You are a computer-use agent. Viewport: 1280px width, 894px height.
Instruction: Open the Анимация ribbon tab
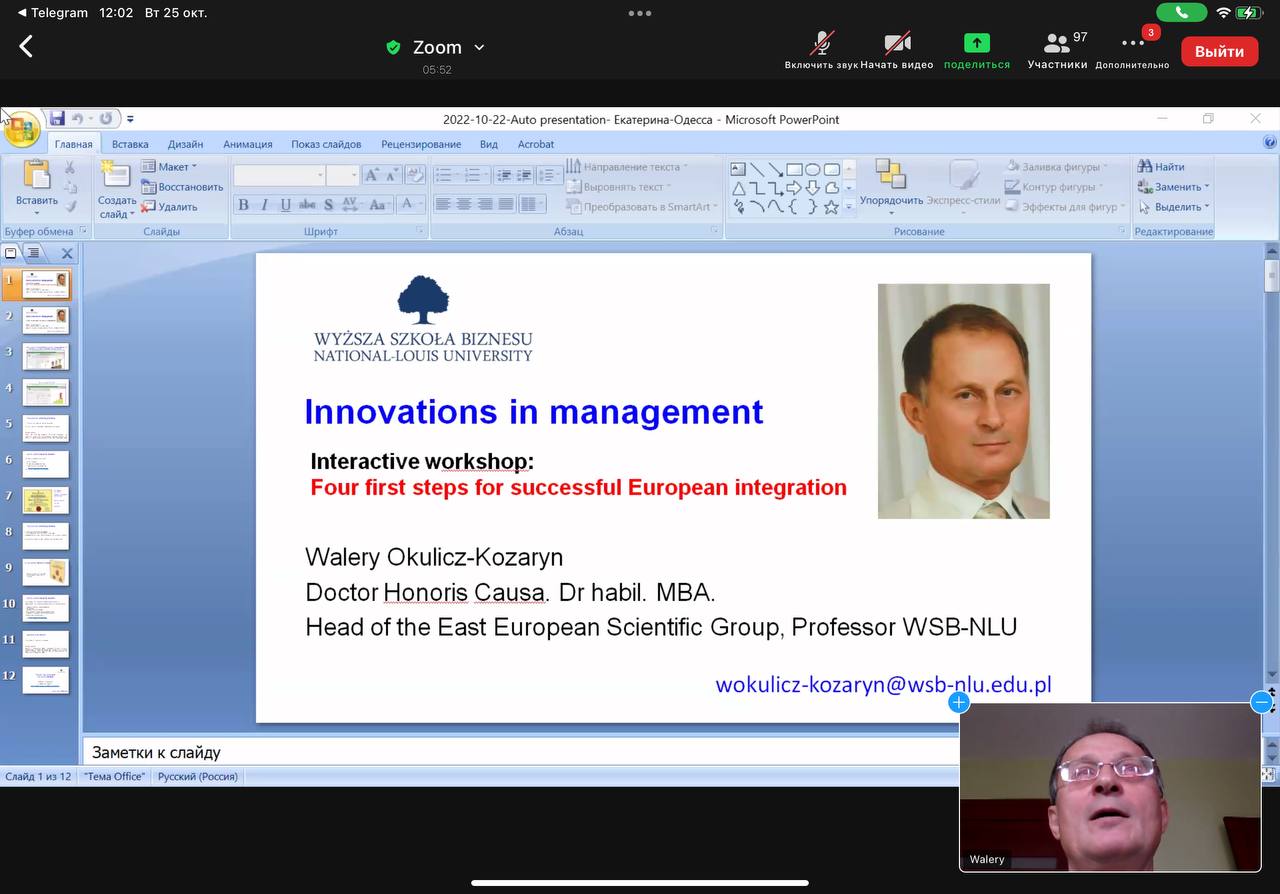tap(247, 144)
